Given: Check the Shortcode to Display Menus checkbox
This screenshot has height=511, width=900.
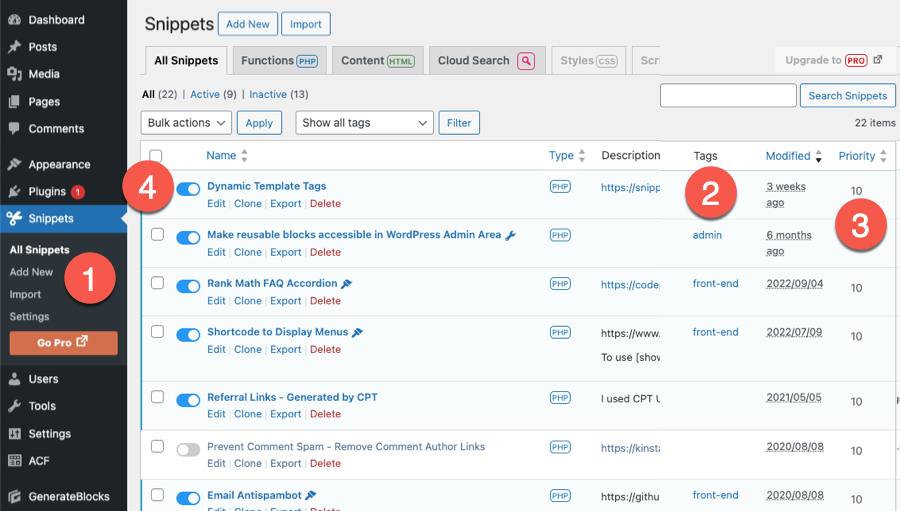Looking at the screenshot, I should pyautogui.click(x=156, y=332).
